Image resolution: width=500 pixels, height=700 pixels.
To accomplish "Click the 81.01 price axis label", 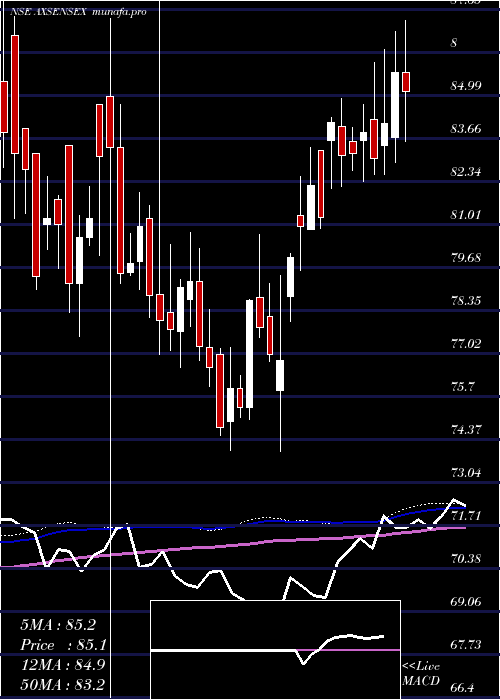I will click(x=466, y=215).
